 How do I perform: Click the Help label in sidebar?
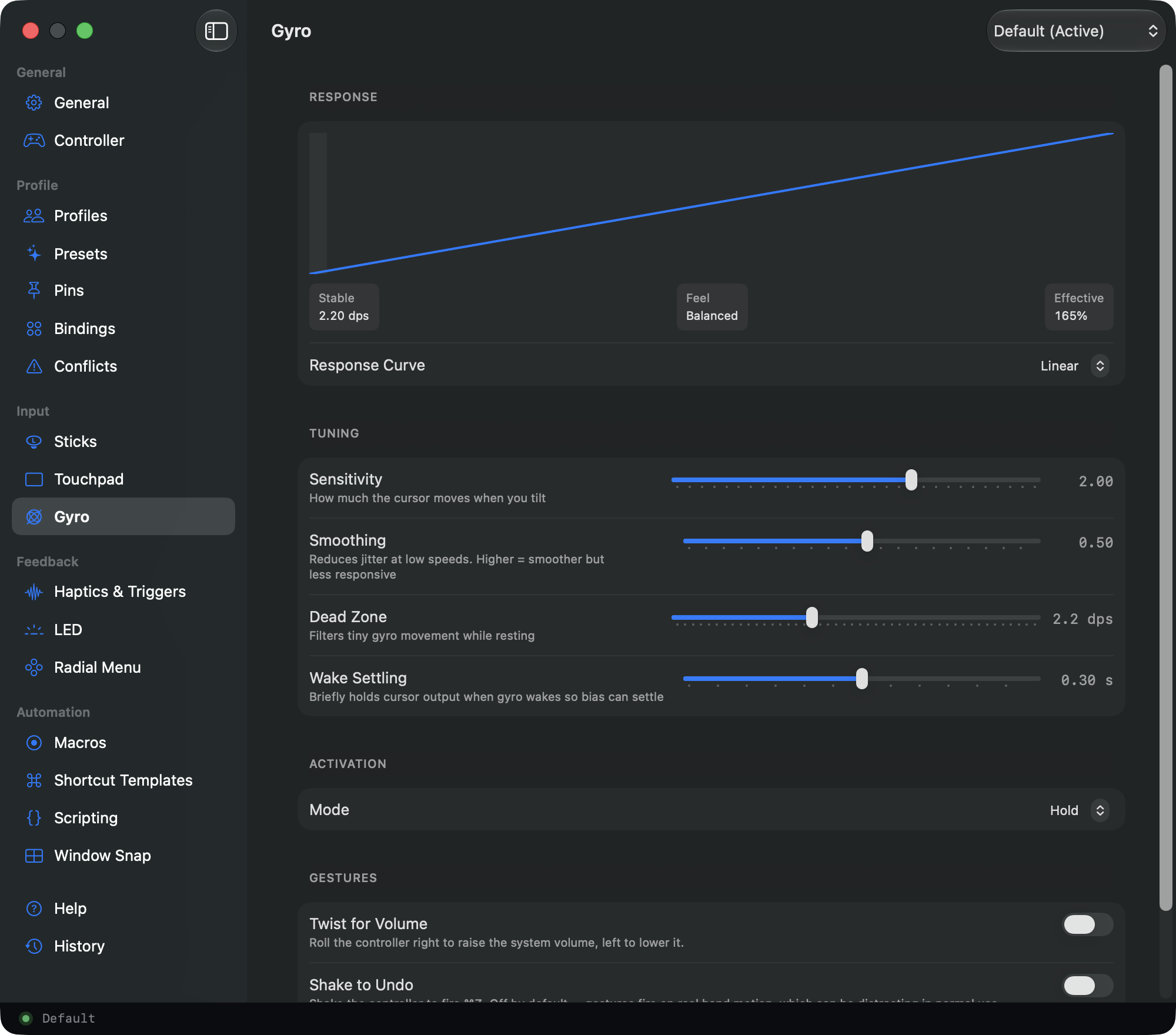(x=70, y=909)
